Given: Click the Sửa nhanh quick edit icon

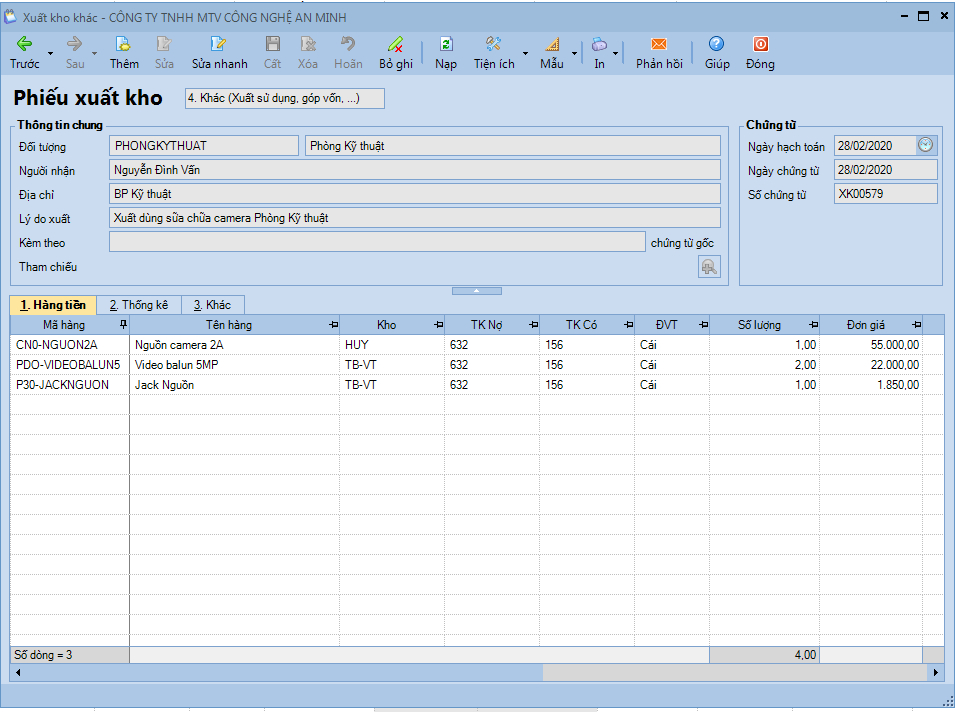Looking at the screenshot, I should point(219,44).
